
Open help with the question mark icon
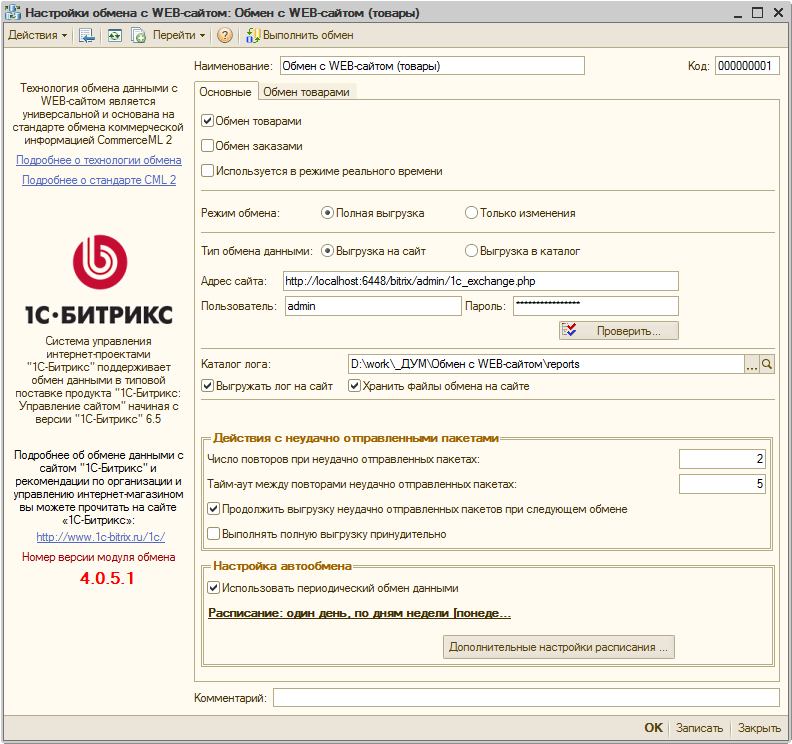tap(225, 35)
